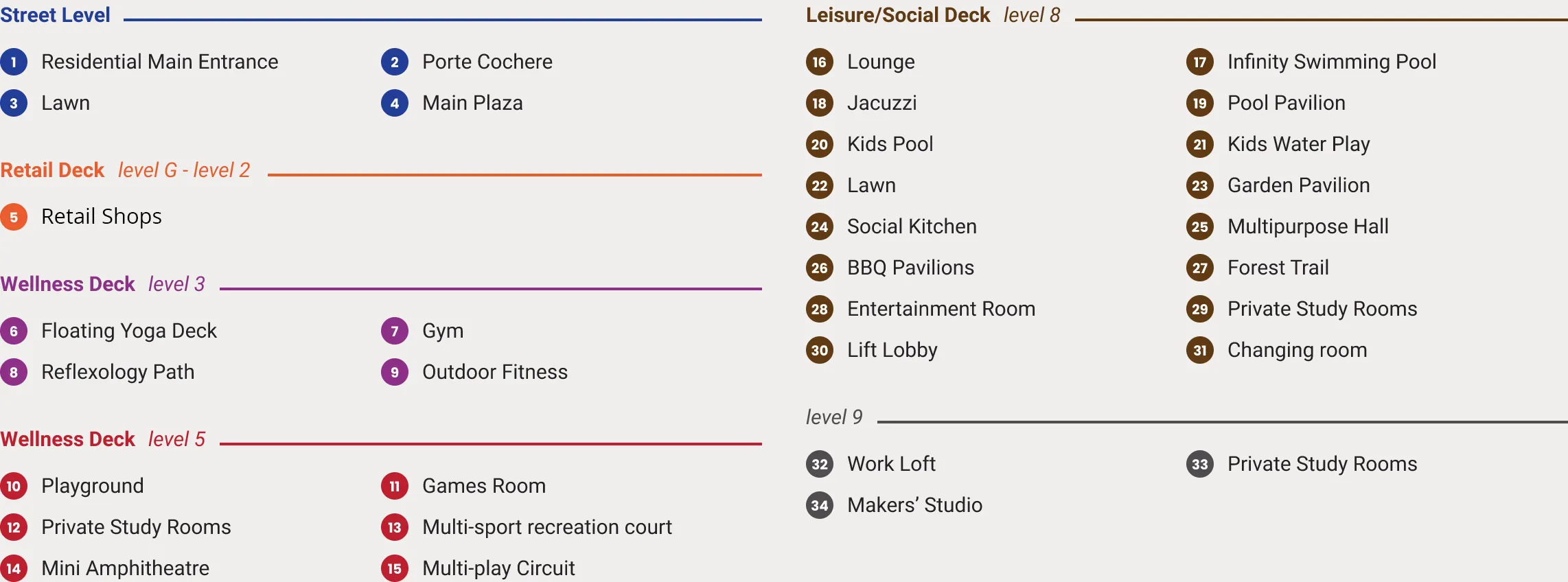
Task: Click the blue number 1 badge
Action: (x=14, y=62)
